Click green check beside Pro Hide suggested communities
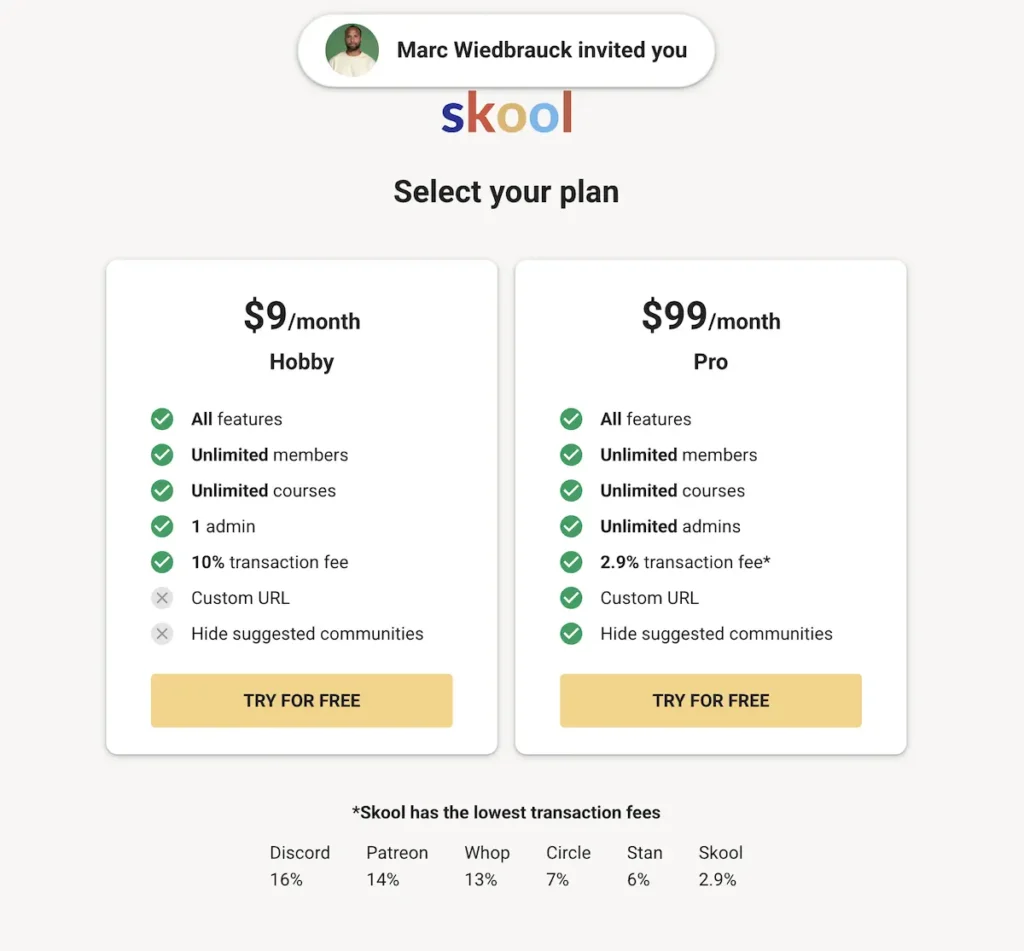This screenshot has height=951, width=1024. pos(571,634)
